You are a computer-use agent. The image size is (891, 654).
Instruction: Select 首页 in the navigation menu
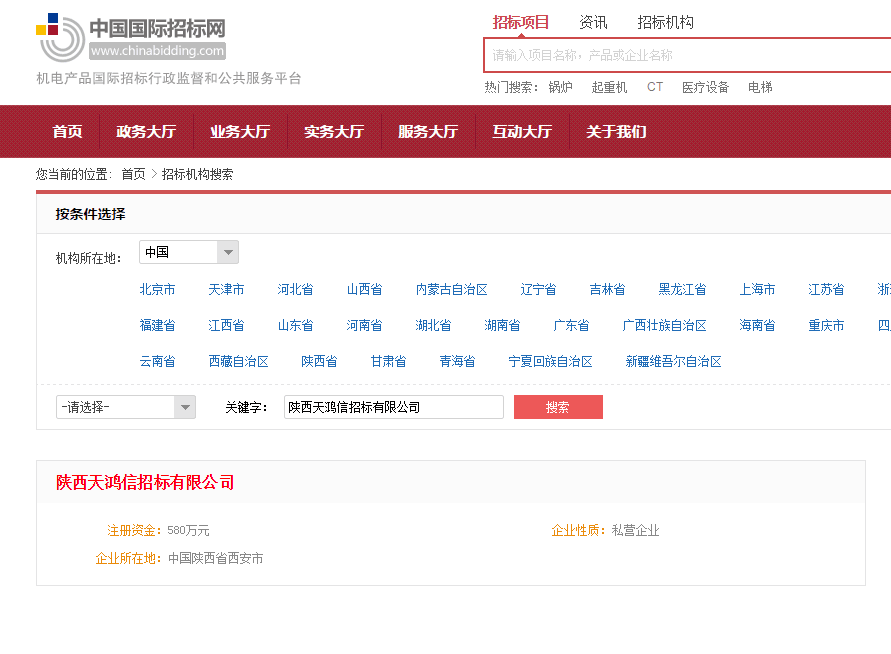click(x=66, y=131)
